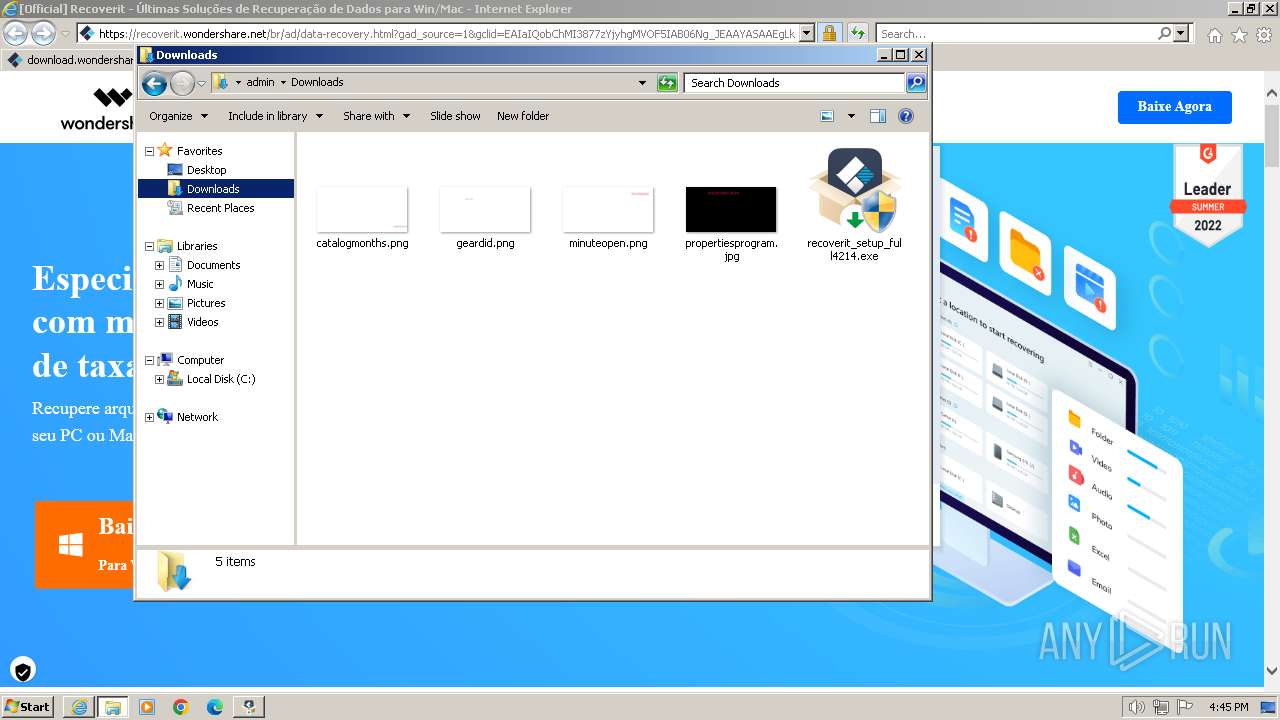Screen dimensions: 1280x720
Task: Go forward in Downloads Explorer window
Action: point(182,83)
